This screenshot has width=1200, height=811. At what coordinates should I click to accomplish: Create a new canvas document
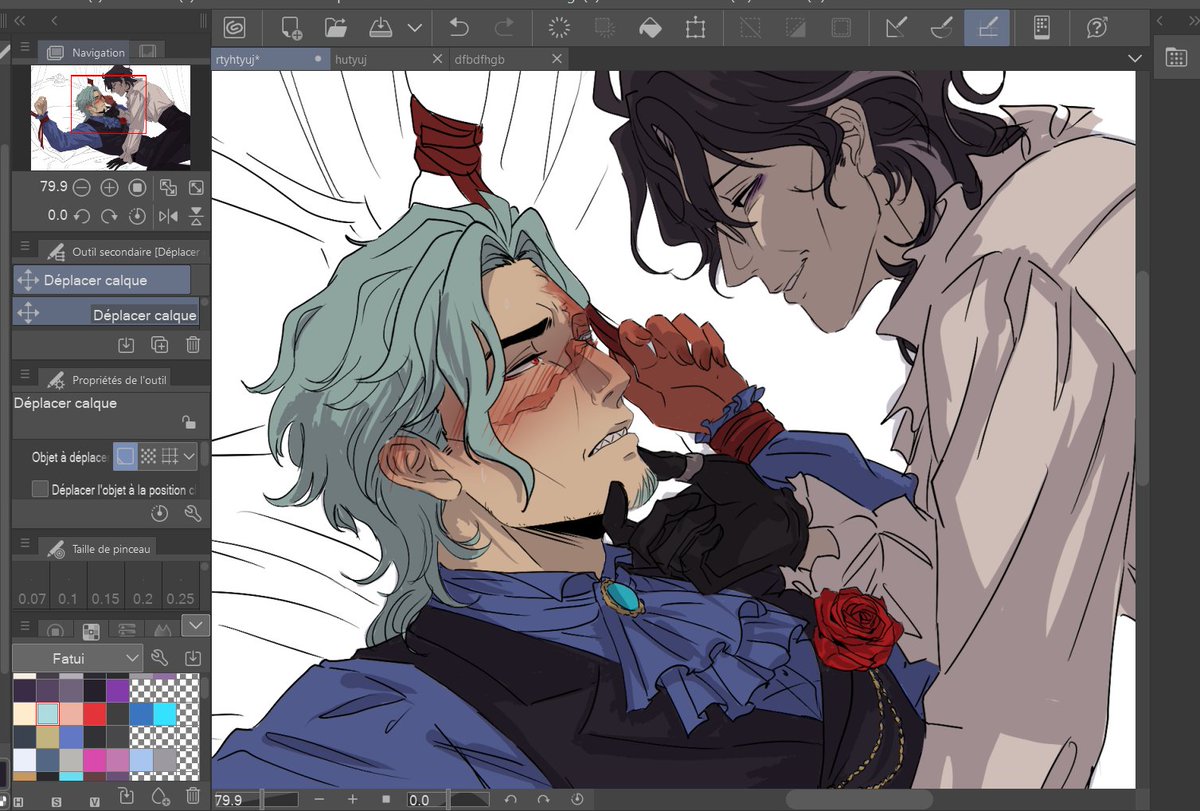[291, 27]
